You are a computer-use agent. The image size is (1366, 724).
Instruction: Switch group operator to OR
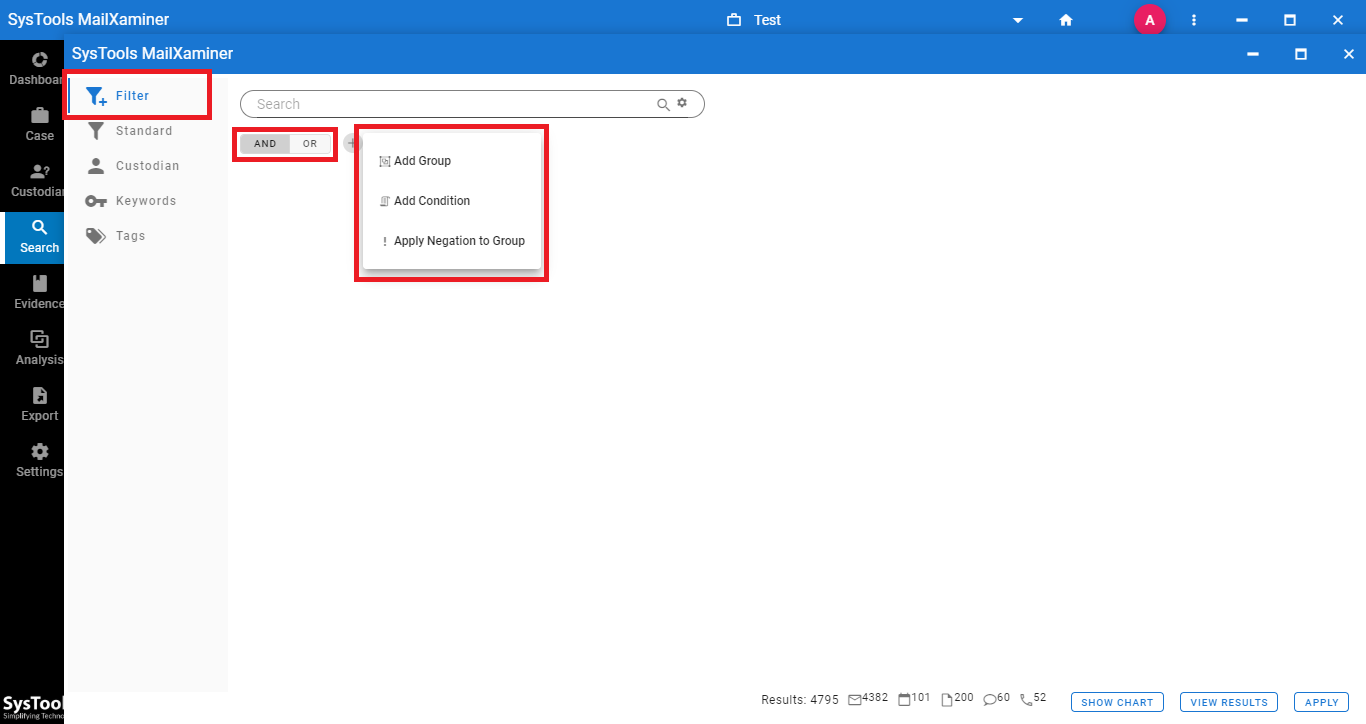[x=310, y=144]
